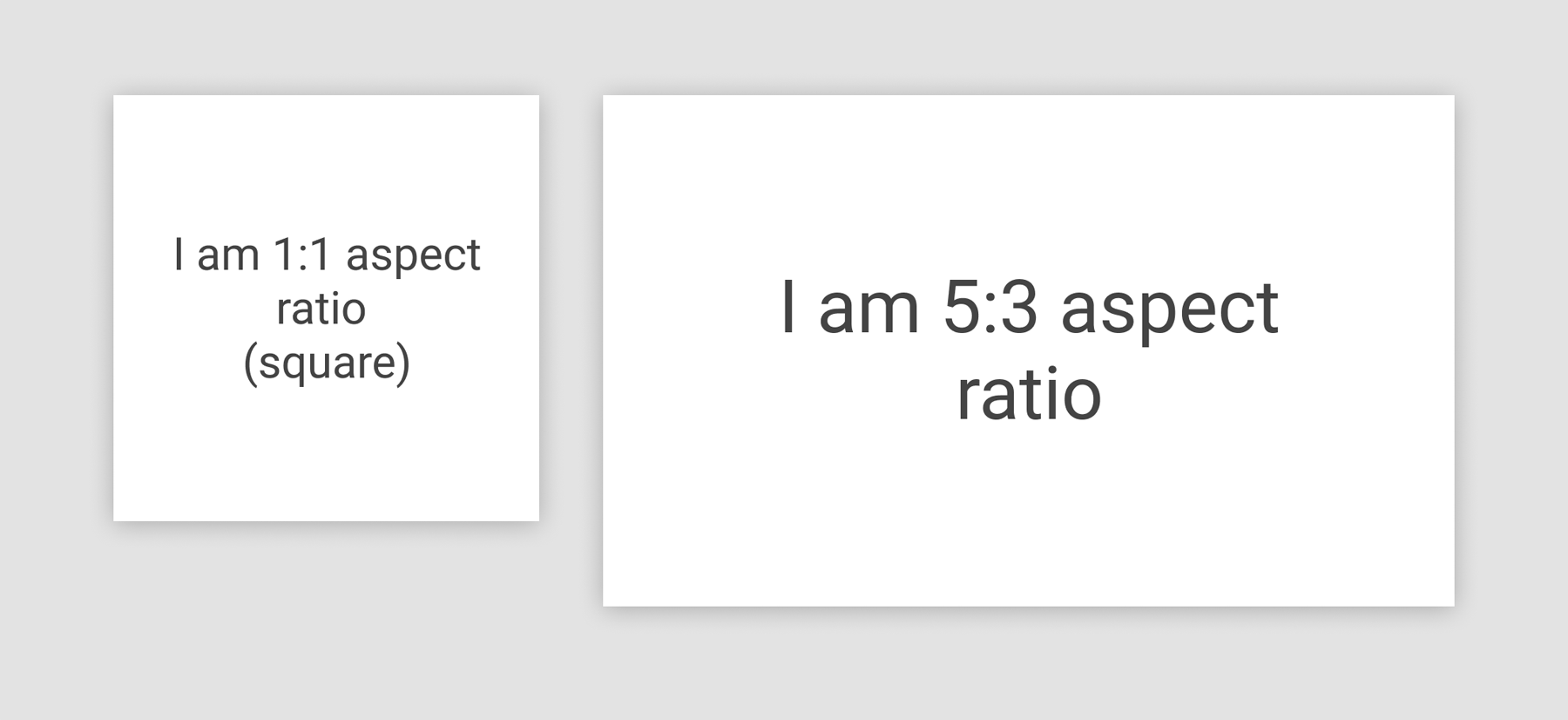Click the square 1:1 aspect ratio card

click(x=326, y=308)
